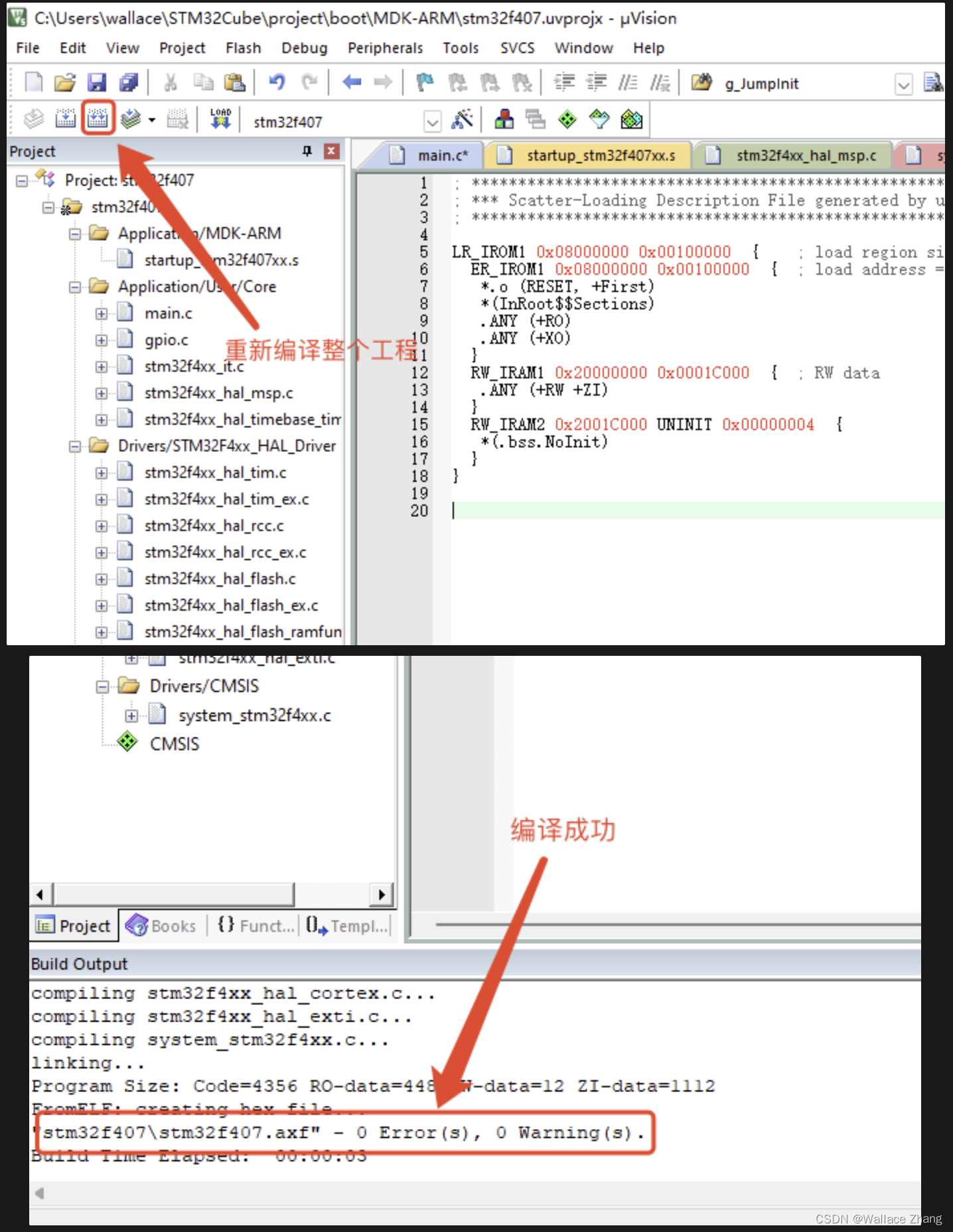Comment out the selection

click(628, 82)
